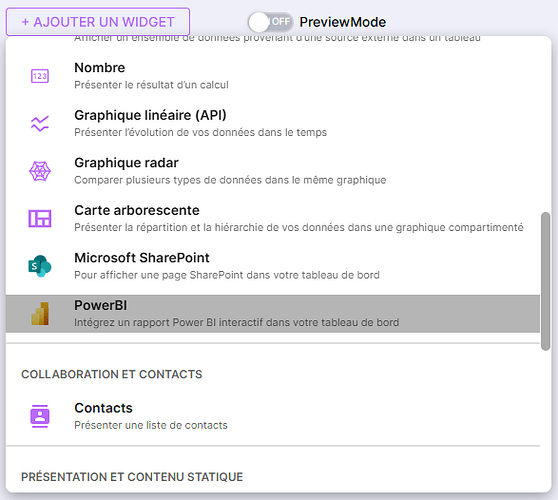Select the Graphique linéaire line chart icon
Viewport: 558px width, 500px height.
click(40, 123)
